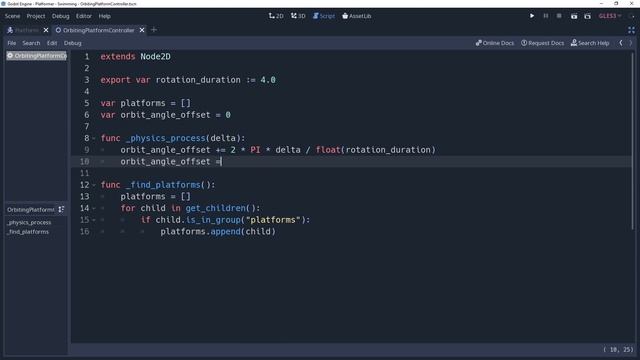Toggle alphabetical sorting of methods list

(x=61, y=209)
